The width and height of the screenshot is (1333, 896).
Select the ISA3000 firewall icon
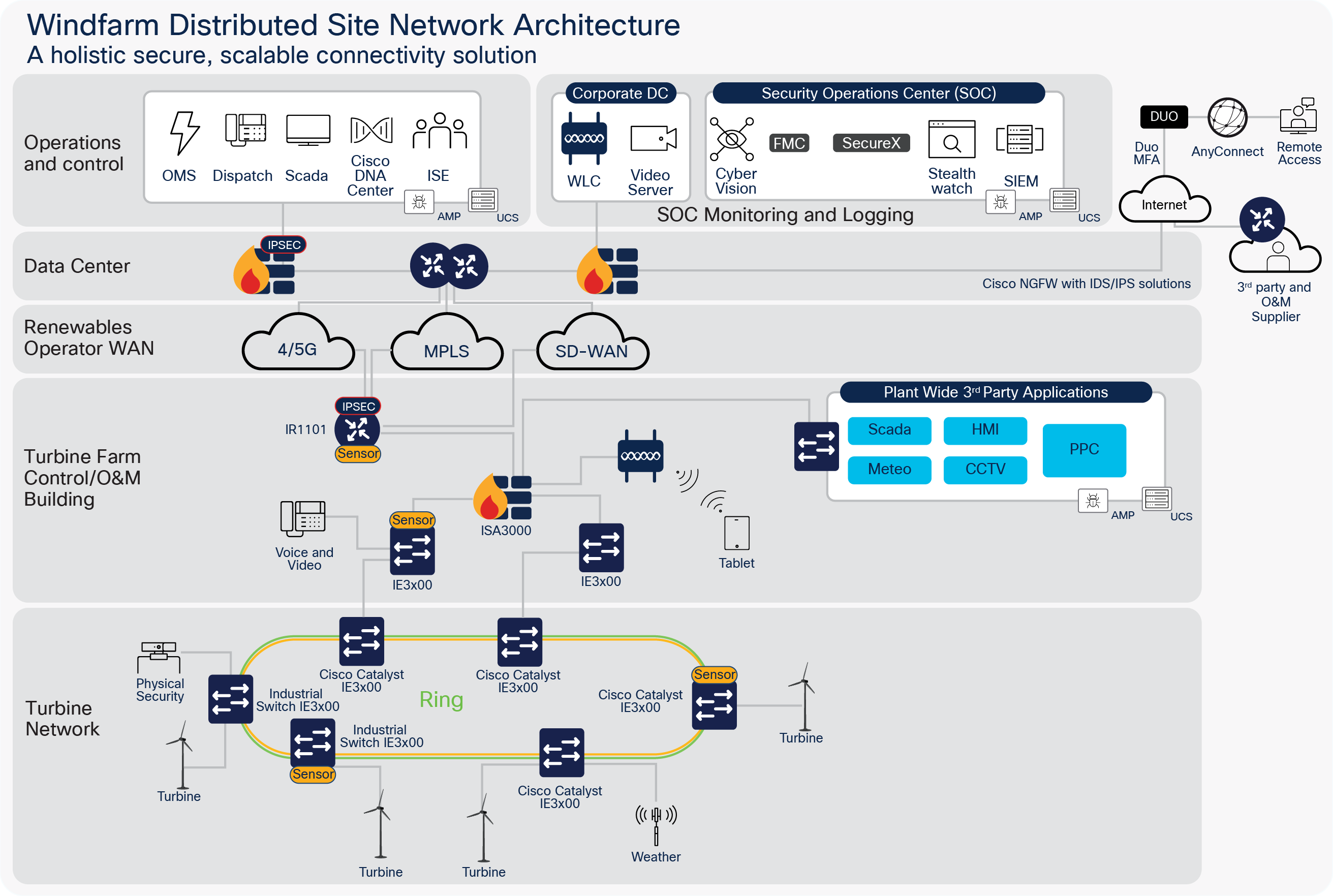[503, 497]
